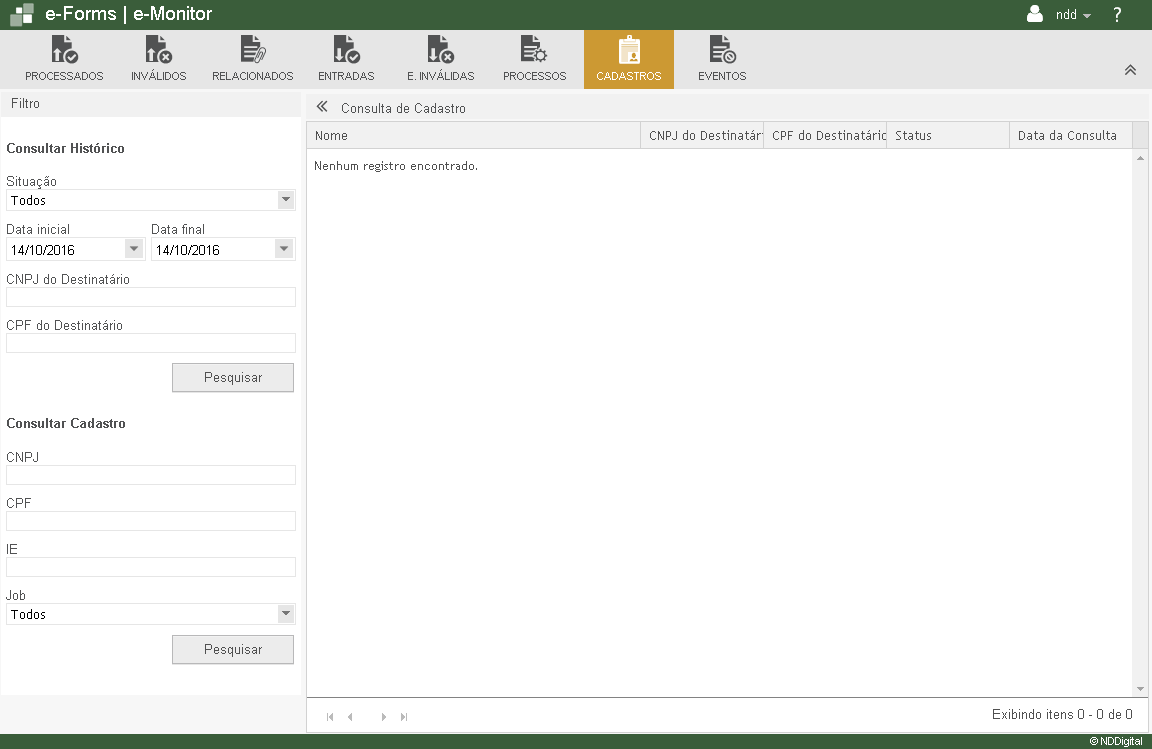Expand the Job dropdown

click(286, 614)
